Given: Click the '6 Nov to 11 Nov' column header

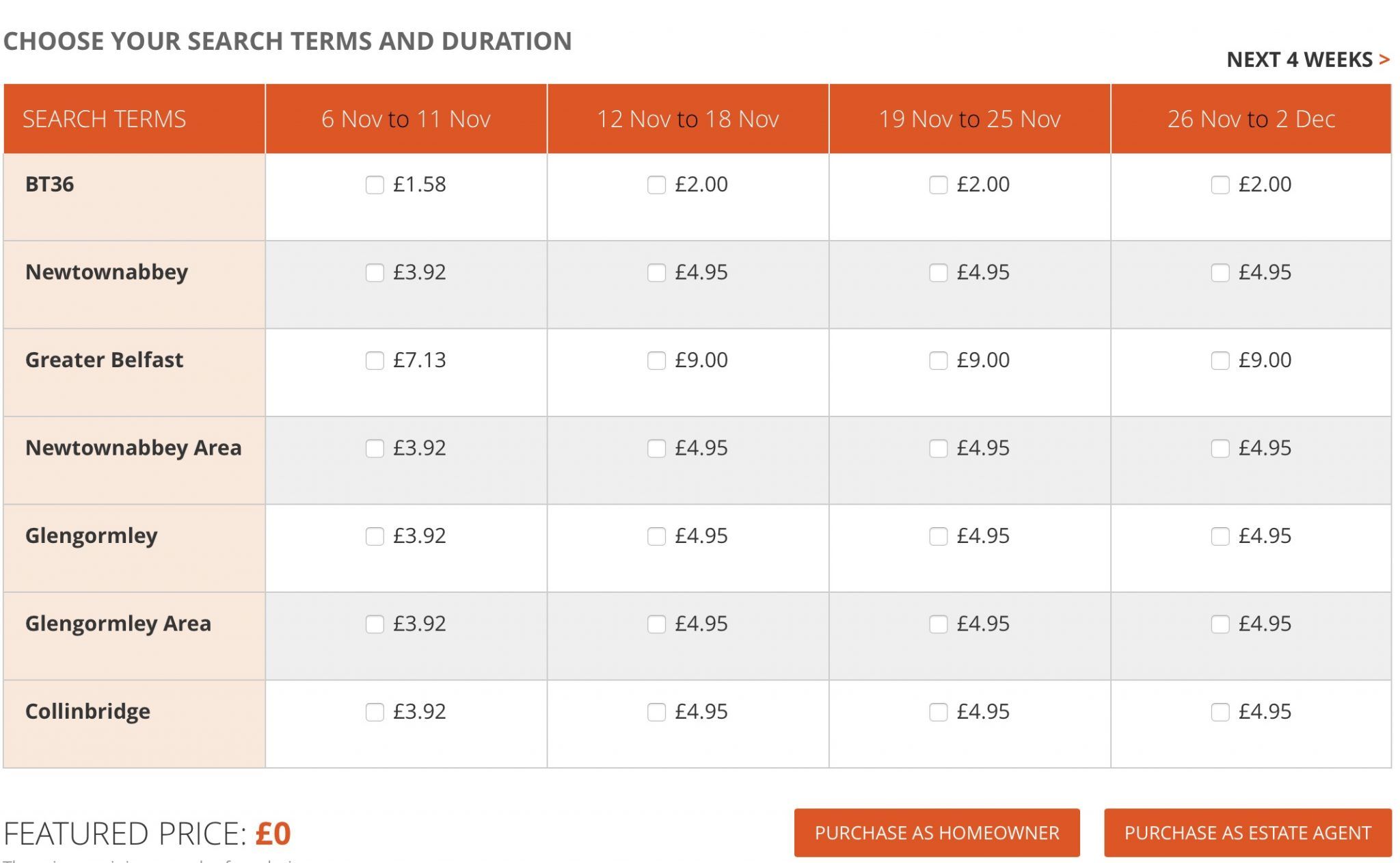Looking at the screenshot, I should pyautogui.click(x=406, y=119).
